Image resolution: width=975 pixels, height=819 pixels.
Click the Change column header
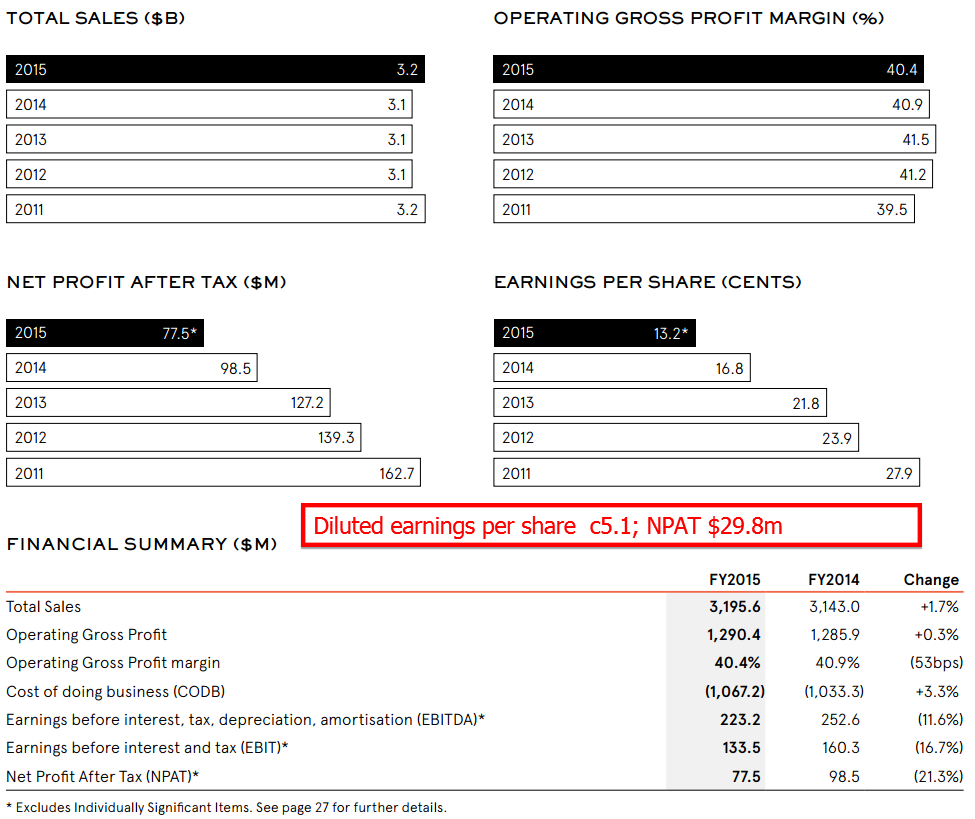point(930,580)
